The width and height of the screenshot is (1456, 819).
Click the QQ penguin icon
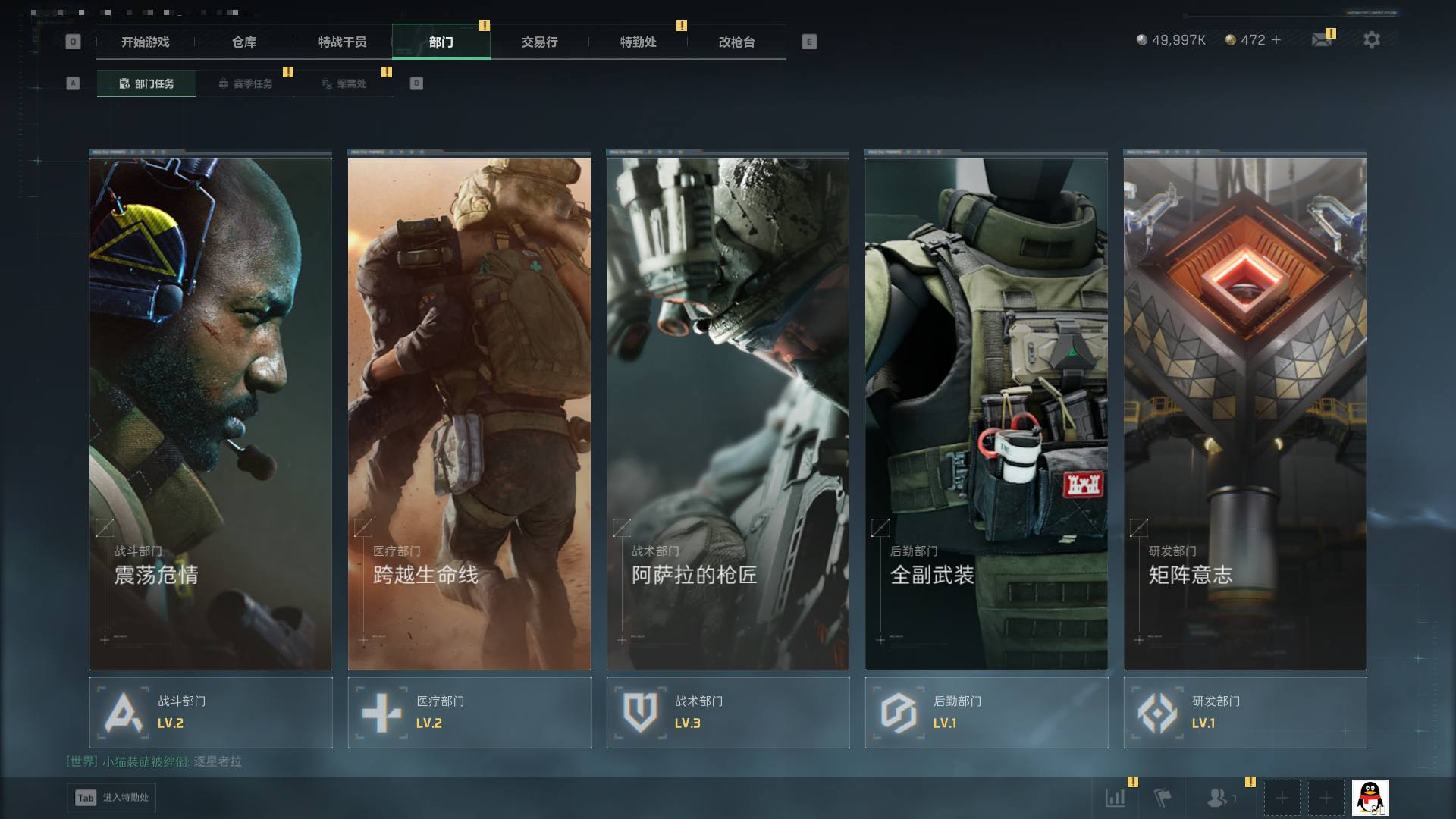[x=1370, y=798]
